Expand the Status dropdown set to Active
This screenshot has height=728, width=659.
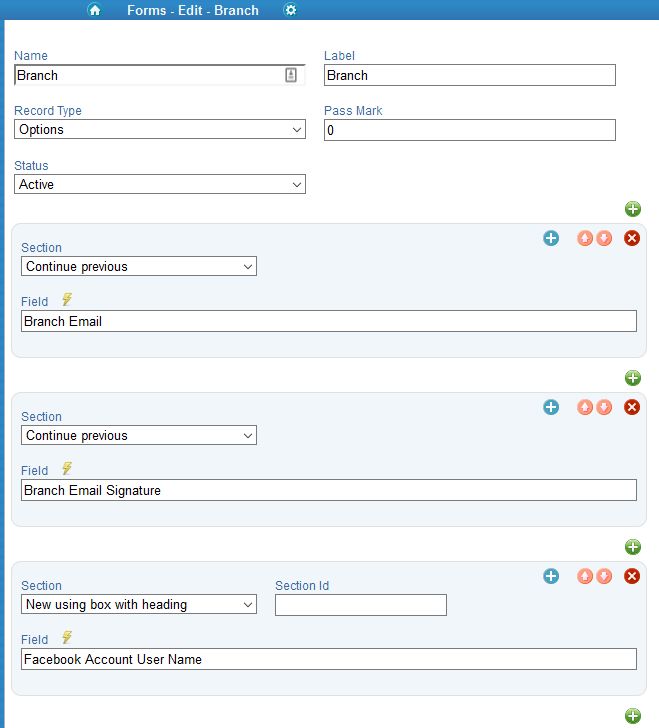pos(160,185)
